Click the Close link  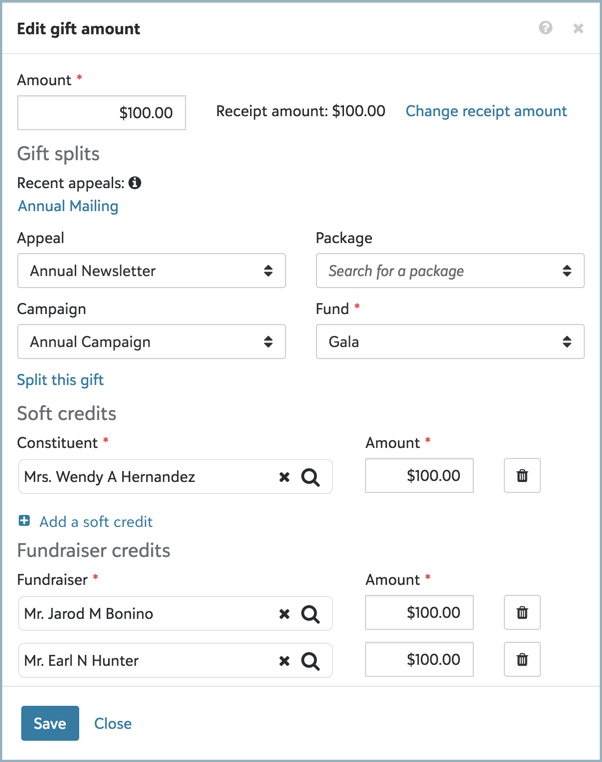click(113, 723)
